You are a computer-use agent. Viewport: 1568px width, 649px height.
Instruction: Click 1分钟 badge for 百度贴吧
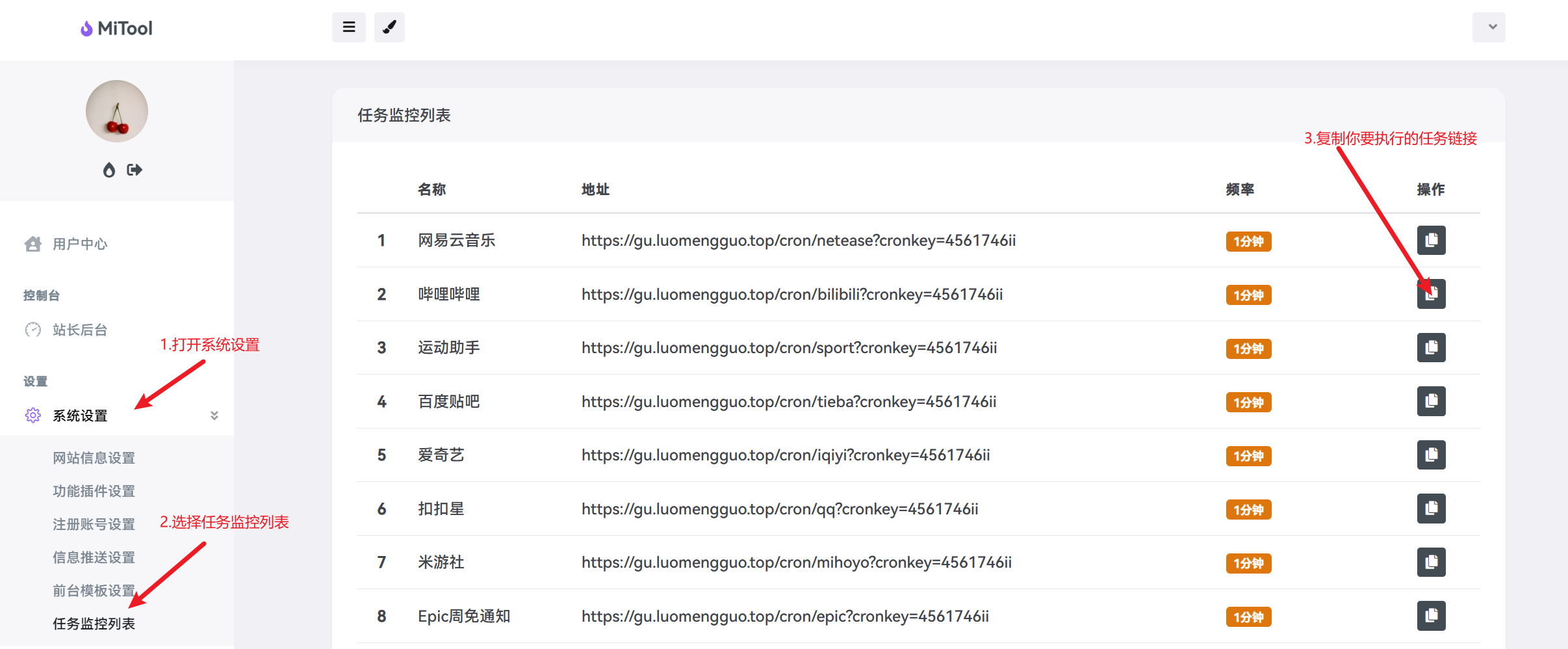pos(1248,403)
